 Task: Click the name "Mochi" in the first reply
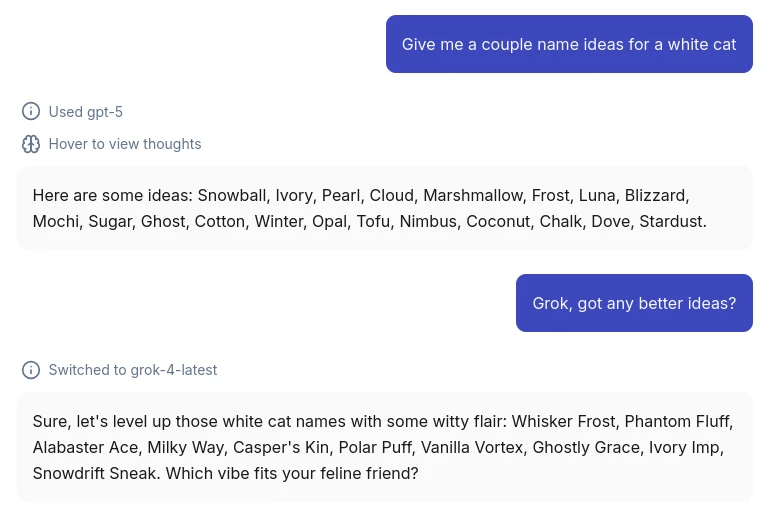click(56, 221)
